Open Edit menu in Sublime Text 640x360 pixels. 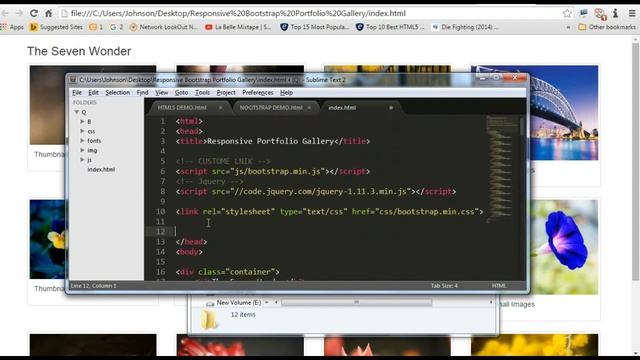click(x=93, y=93)
